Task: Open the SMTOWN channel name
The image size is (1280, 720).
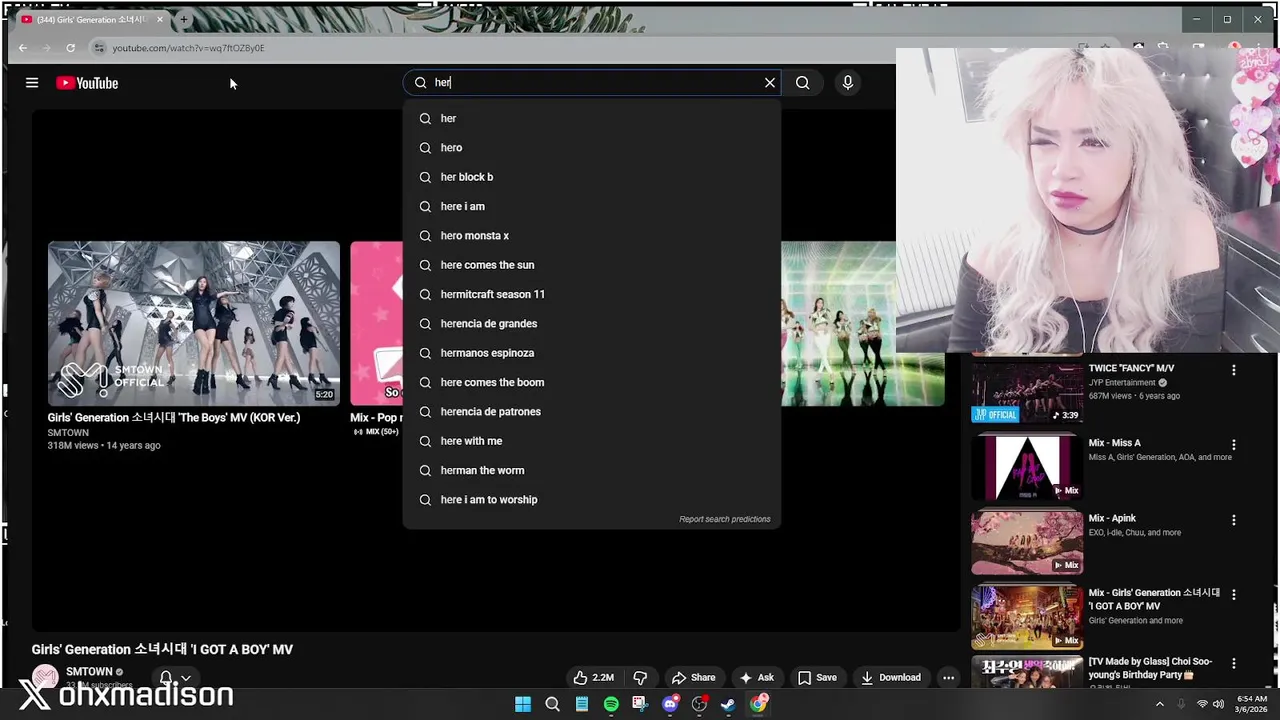Action: pyautogui.click(x=89, y=672)
